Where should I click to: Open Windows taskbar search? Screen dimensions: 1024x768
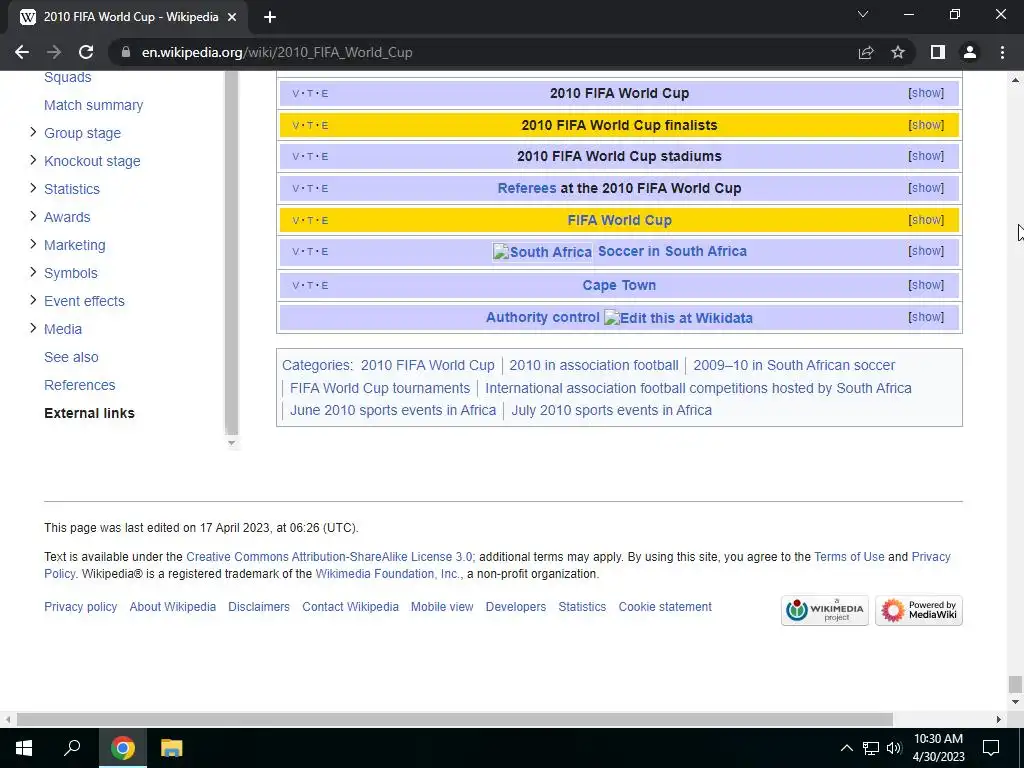[x=72, y=748]
